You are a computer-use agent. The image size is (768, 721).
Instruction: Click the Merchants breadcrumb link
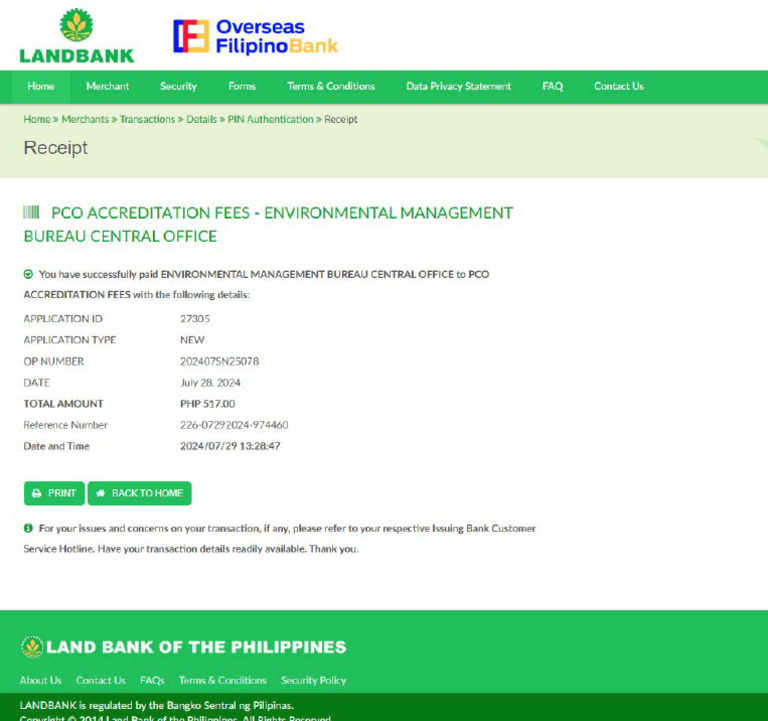[85, 119]
